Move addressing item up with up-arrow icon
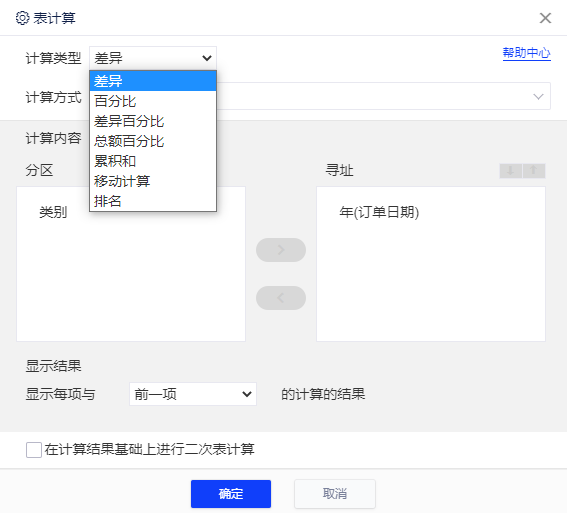Viewport: 567px width, 513px height. pyautogui.click(x=534, y=171)
